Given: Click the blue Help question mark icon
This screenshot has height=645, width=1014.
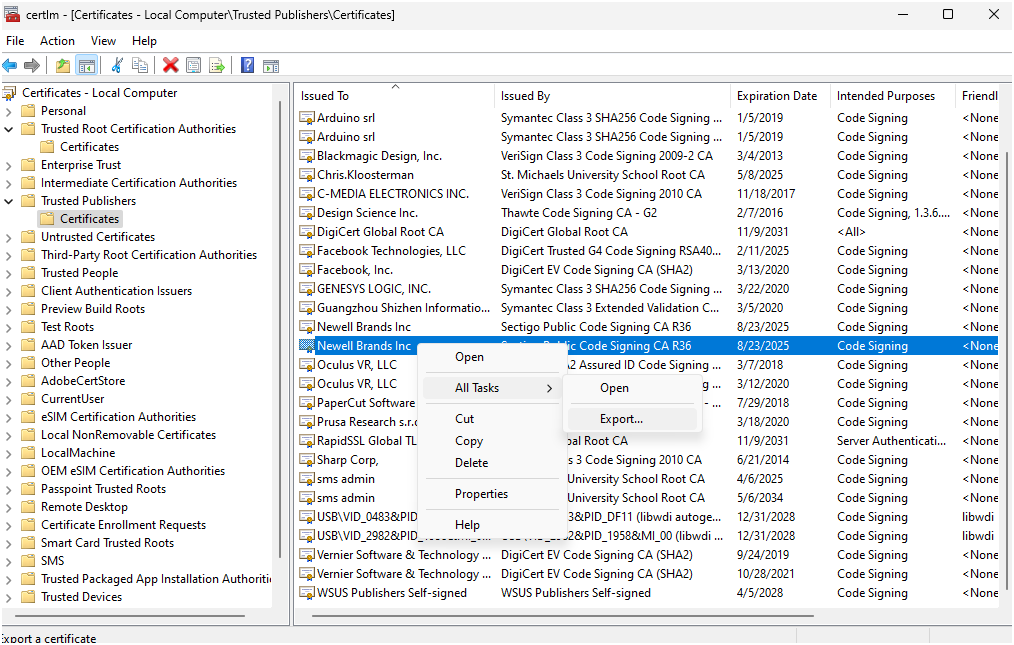Looking at the screenshot, I should tap(247, 66).
